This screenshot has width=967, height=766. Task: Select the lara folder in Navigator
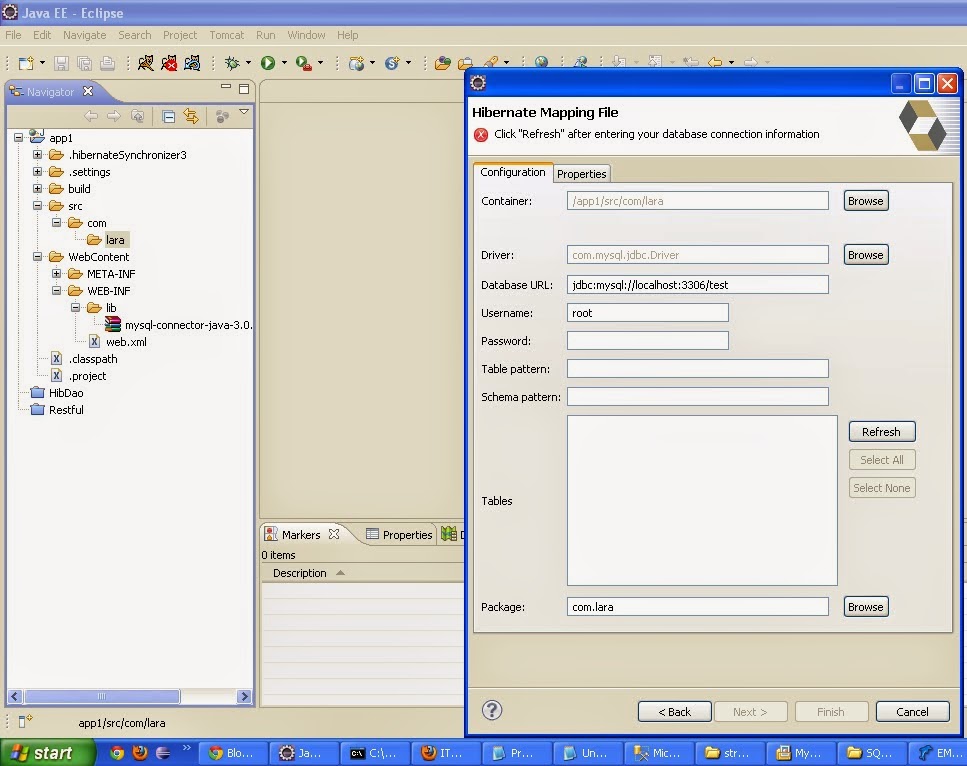tap(115, 240)
